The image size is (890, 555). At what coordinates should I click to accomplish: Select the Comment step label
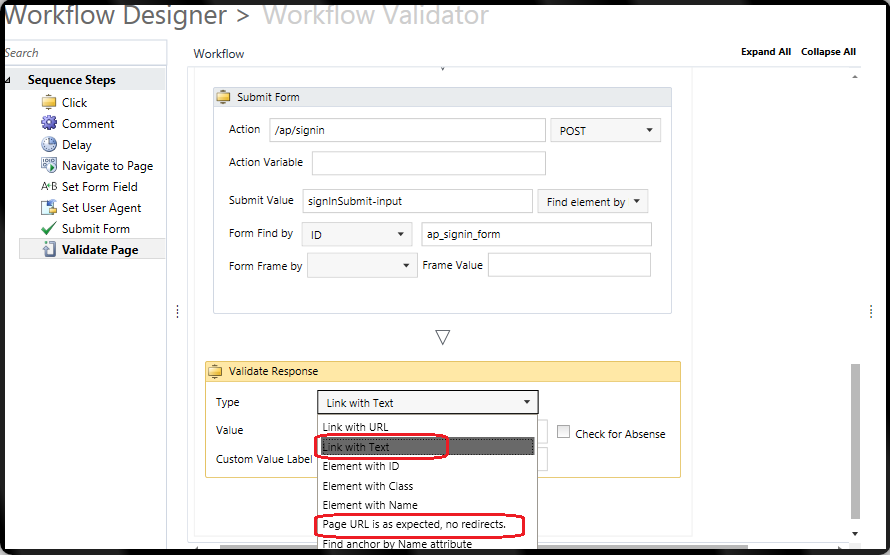(x=88, y=124)
